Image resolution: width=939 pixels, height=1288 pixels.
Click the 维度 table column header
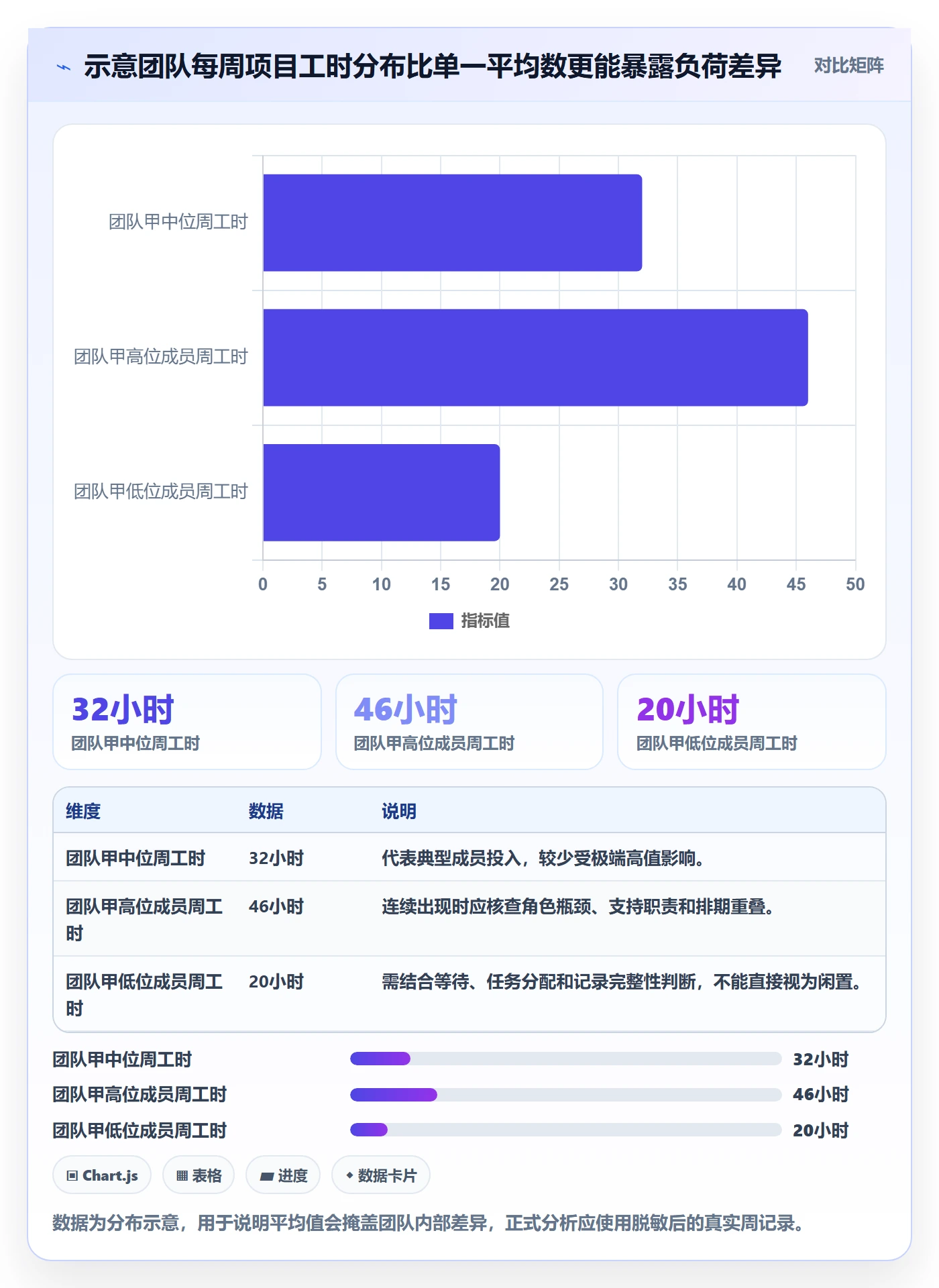83,811
